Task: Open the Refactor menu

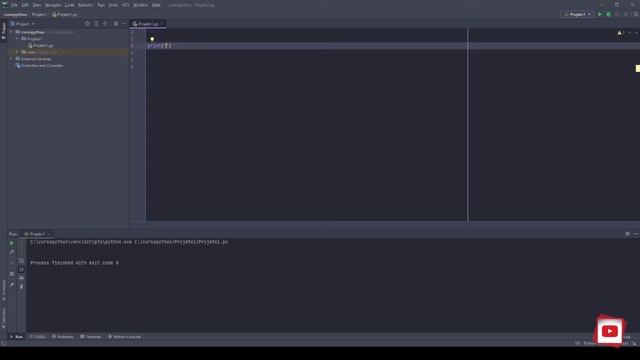Action: [86, 5]
